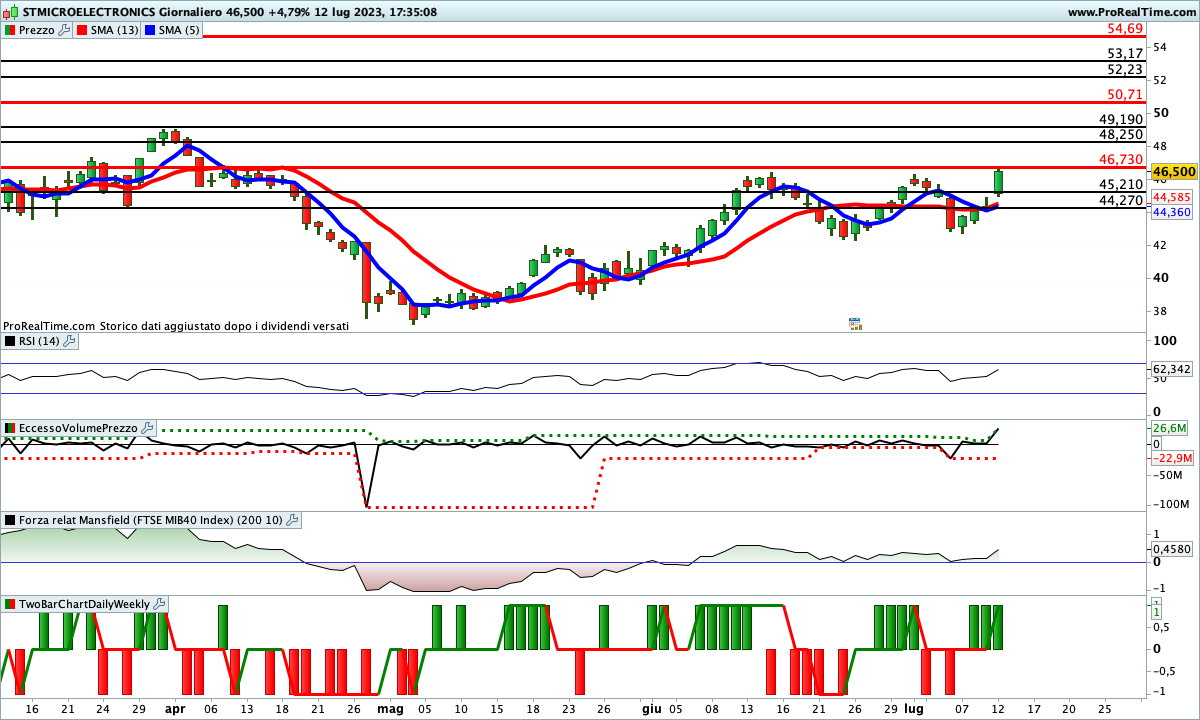This screenshot has width=1200, height=720.
Task: Click the blue SMA (5) color swatch
Action: tap(150, 30)
